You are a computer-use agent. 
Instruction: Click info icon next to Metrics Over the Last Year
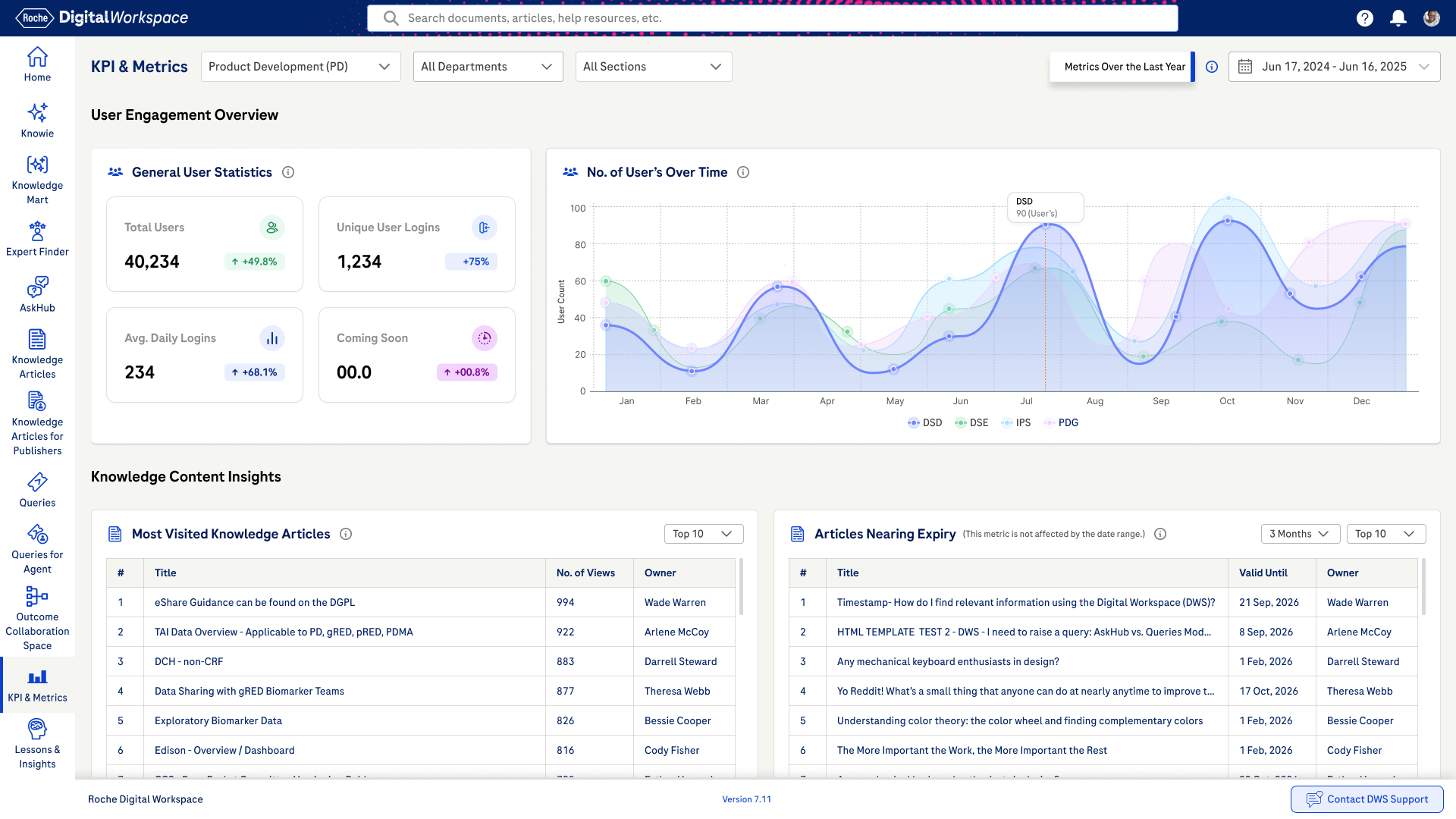(x=1212, y=67)
